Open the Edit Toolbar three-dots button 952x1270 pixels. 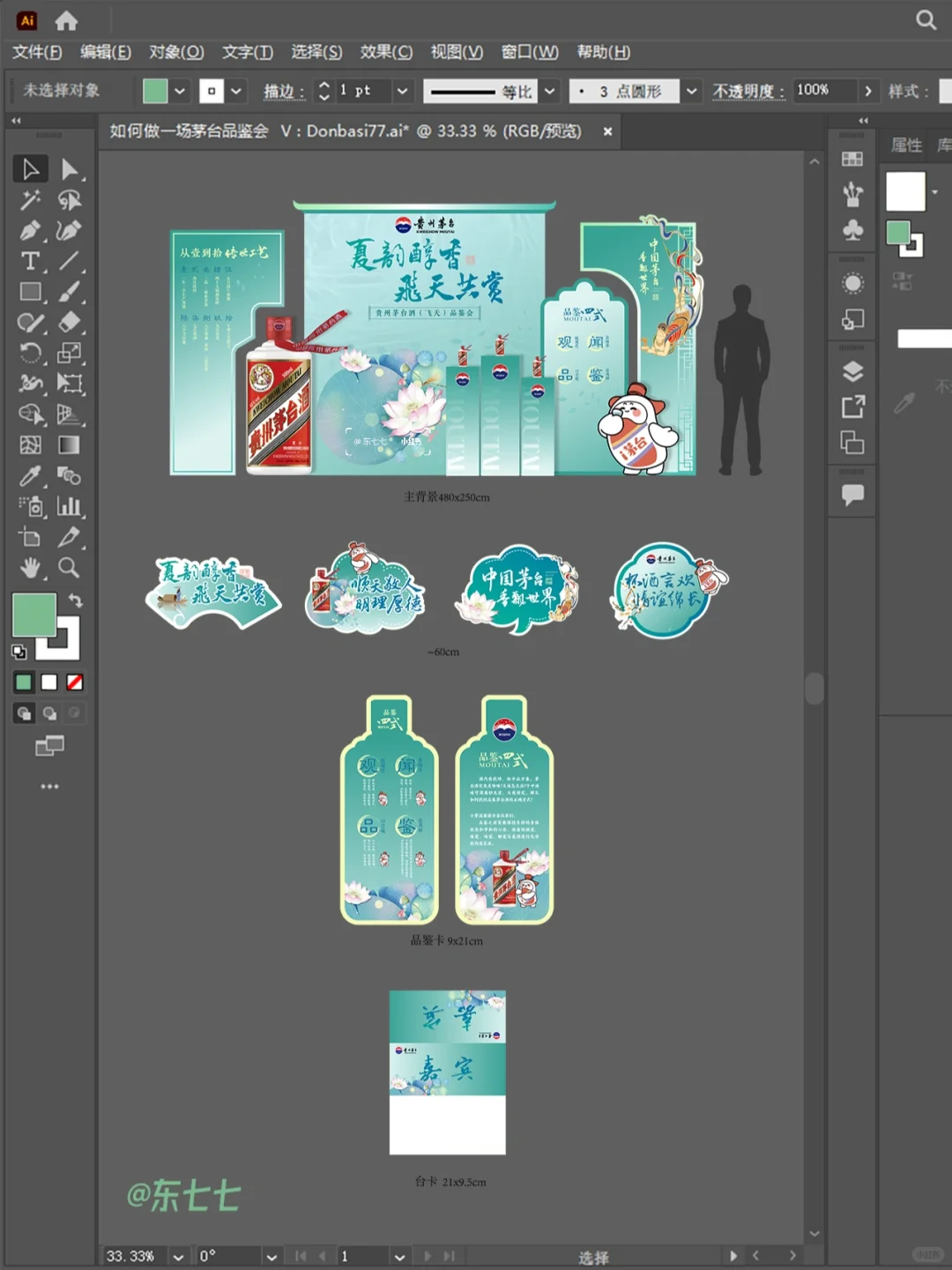coord(49,786)
